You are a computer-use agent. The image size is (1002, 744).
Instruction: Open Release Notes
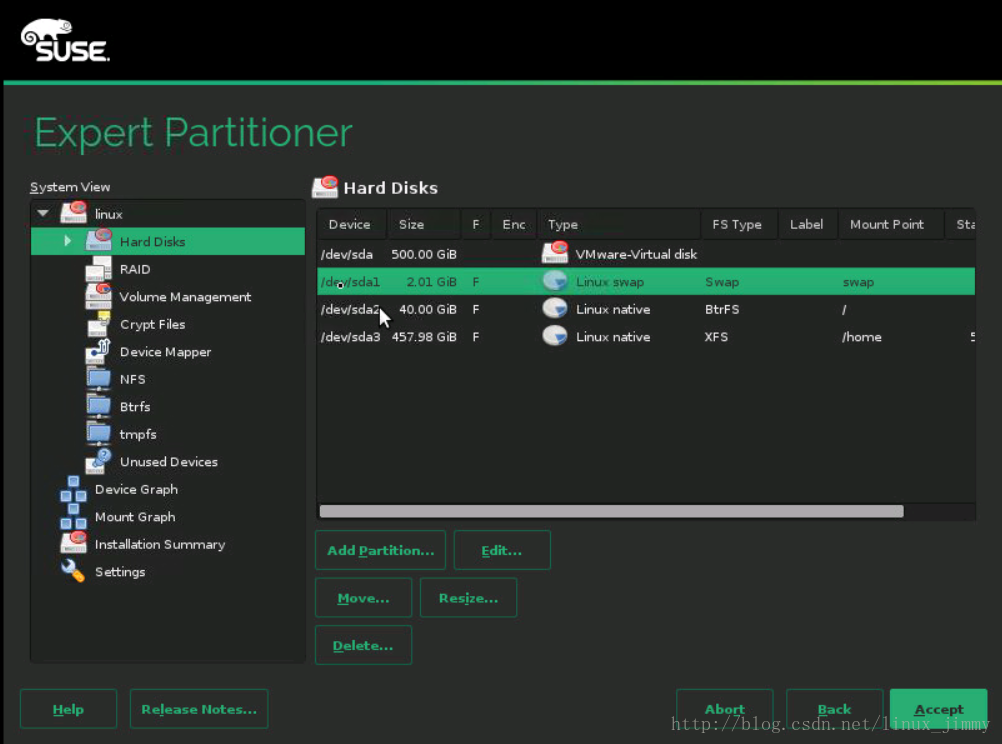199,709
